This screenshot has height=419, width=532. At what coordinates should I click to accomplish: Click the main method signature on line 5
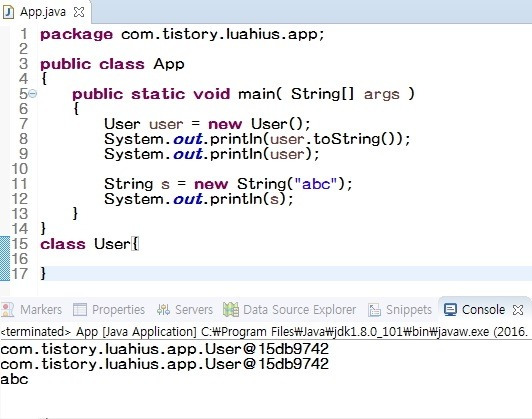[243, 94]
